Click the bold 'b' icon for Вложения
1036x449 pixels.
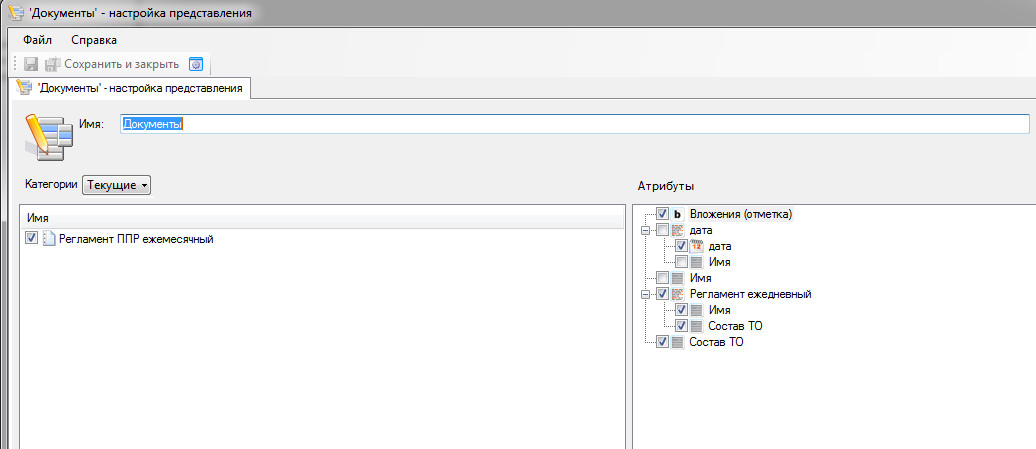[677, 214]
